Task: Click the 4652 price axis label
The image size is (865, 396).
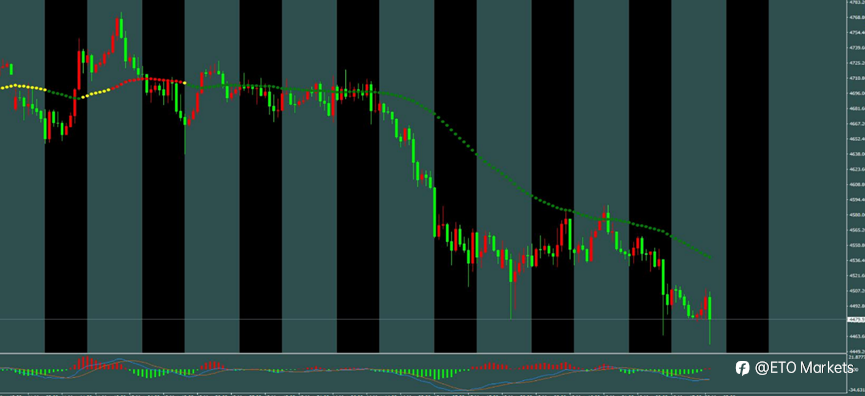Action: coord(857,139)
